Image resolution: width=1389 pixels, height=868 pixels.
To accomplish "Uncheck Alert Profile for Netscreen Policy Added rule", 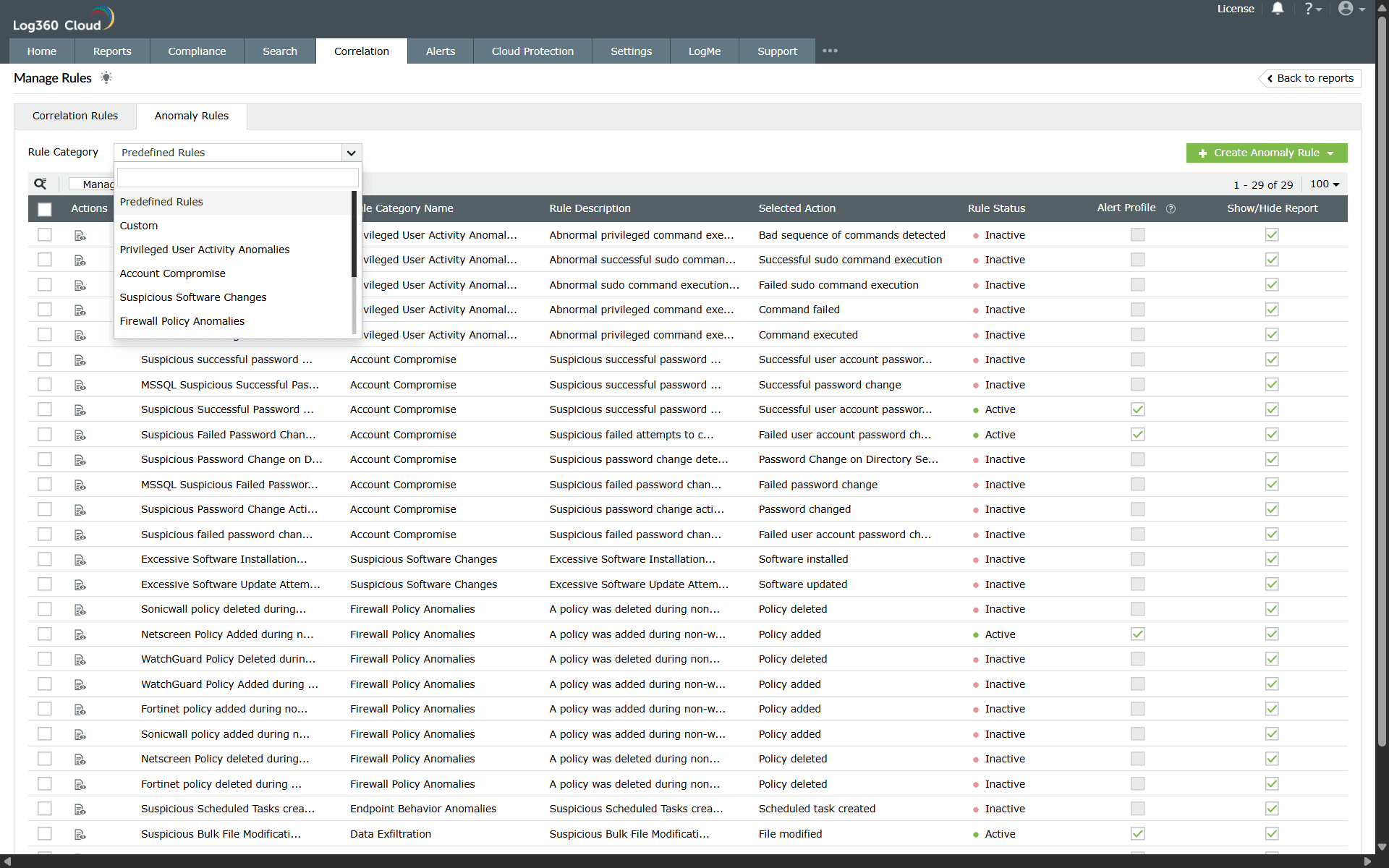I will (1137, 634).
